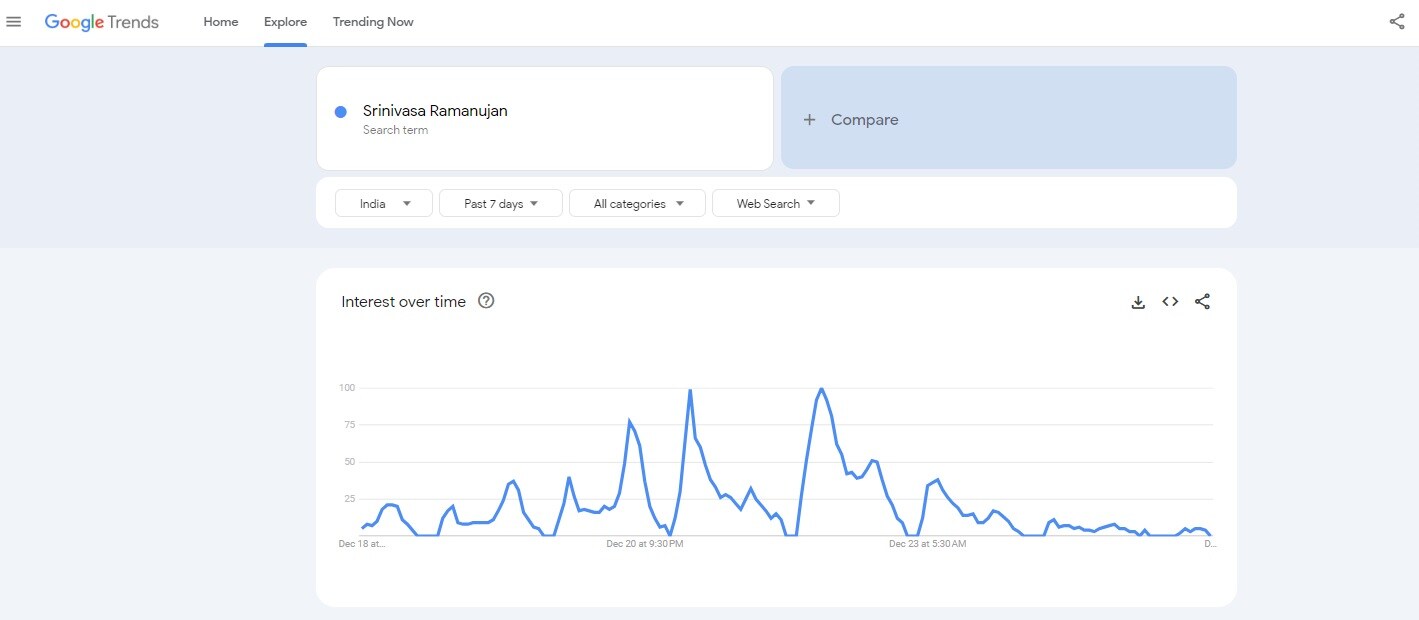The width and height of the screenshot is (1419, 620).
Task: Switch to the Trending Now tab
Action: [373, 22]
